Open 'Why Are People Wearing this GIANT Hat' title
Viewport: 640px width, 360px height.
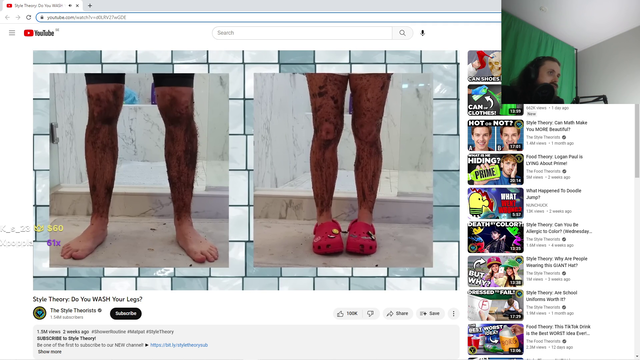556,262
